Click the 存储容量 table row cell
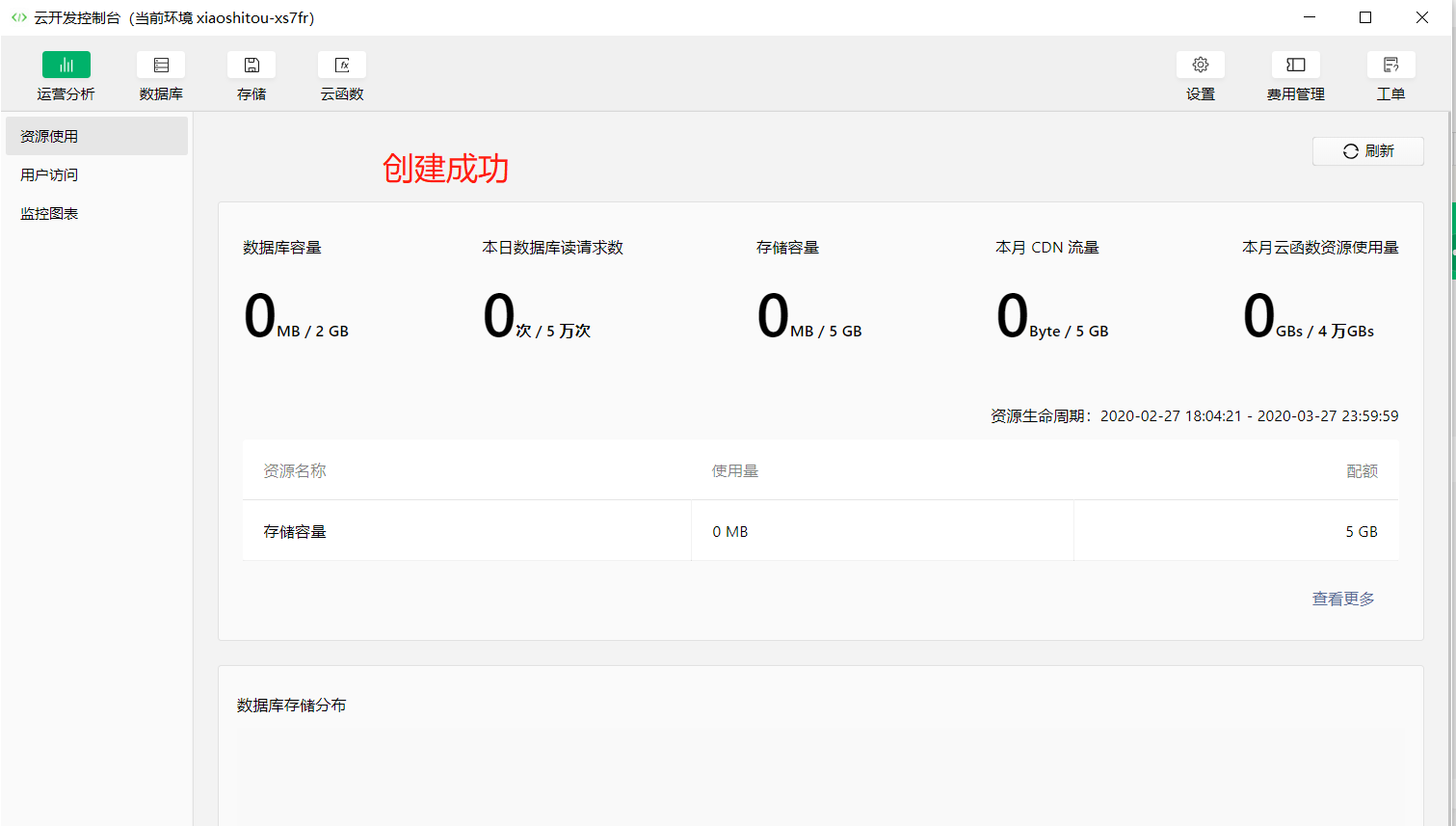Screen dimensions: 1456x826 coord(467,531)
